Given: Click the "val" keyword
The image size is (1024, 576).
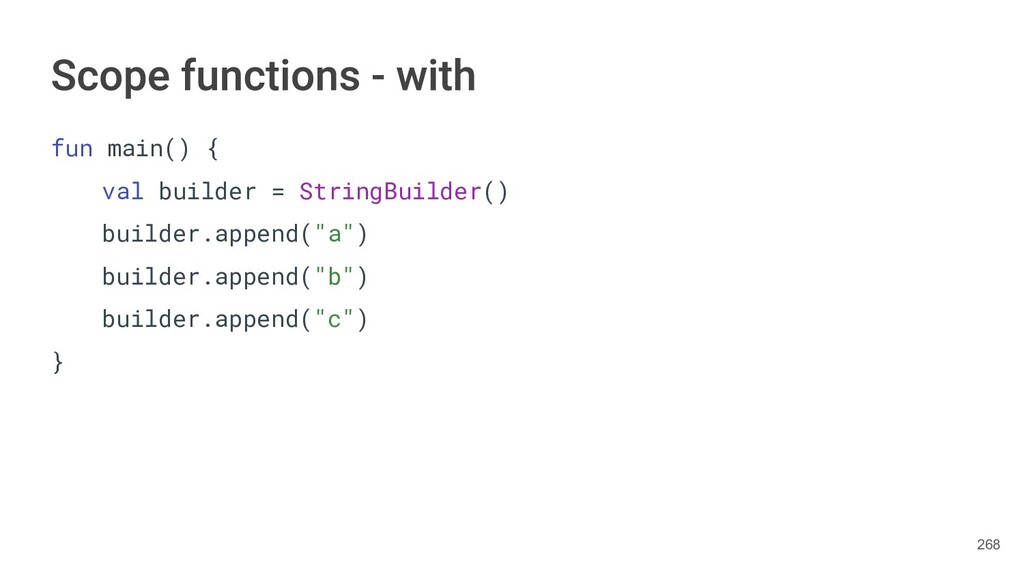Looking at the screenshot, I should [122, 191].
